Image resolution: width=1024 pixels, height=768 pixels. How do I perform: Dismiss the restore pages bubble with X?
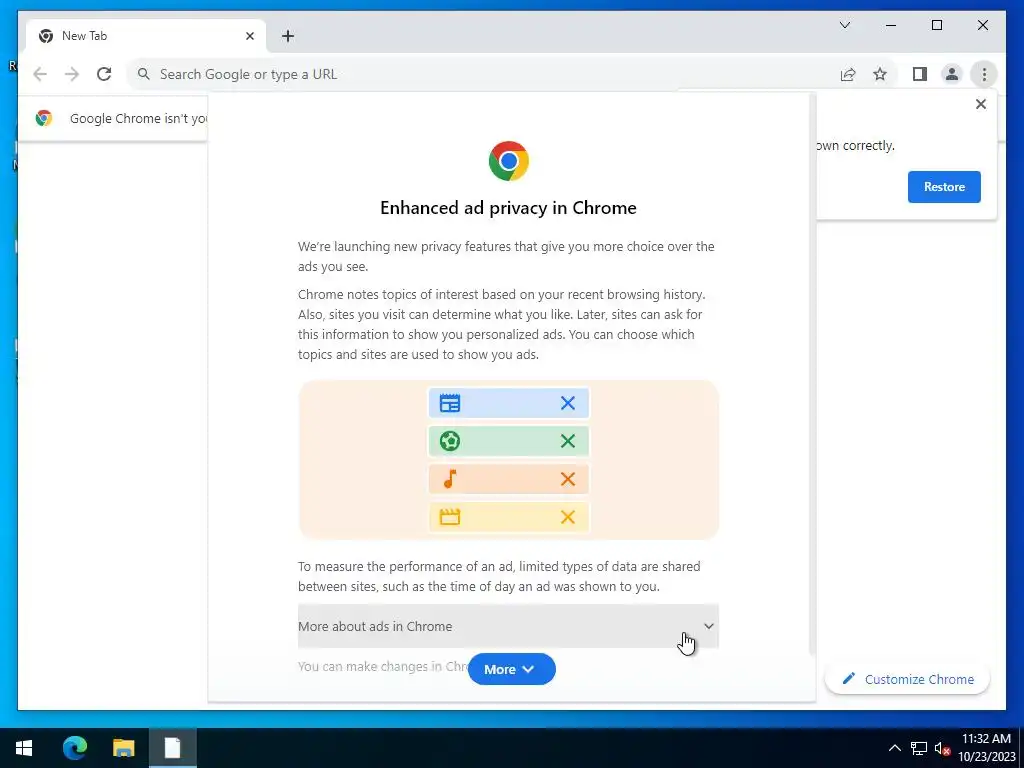point(980,104)
